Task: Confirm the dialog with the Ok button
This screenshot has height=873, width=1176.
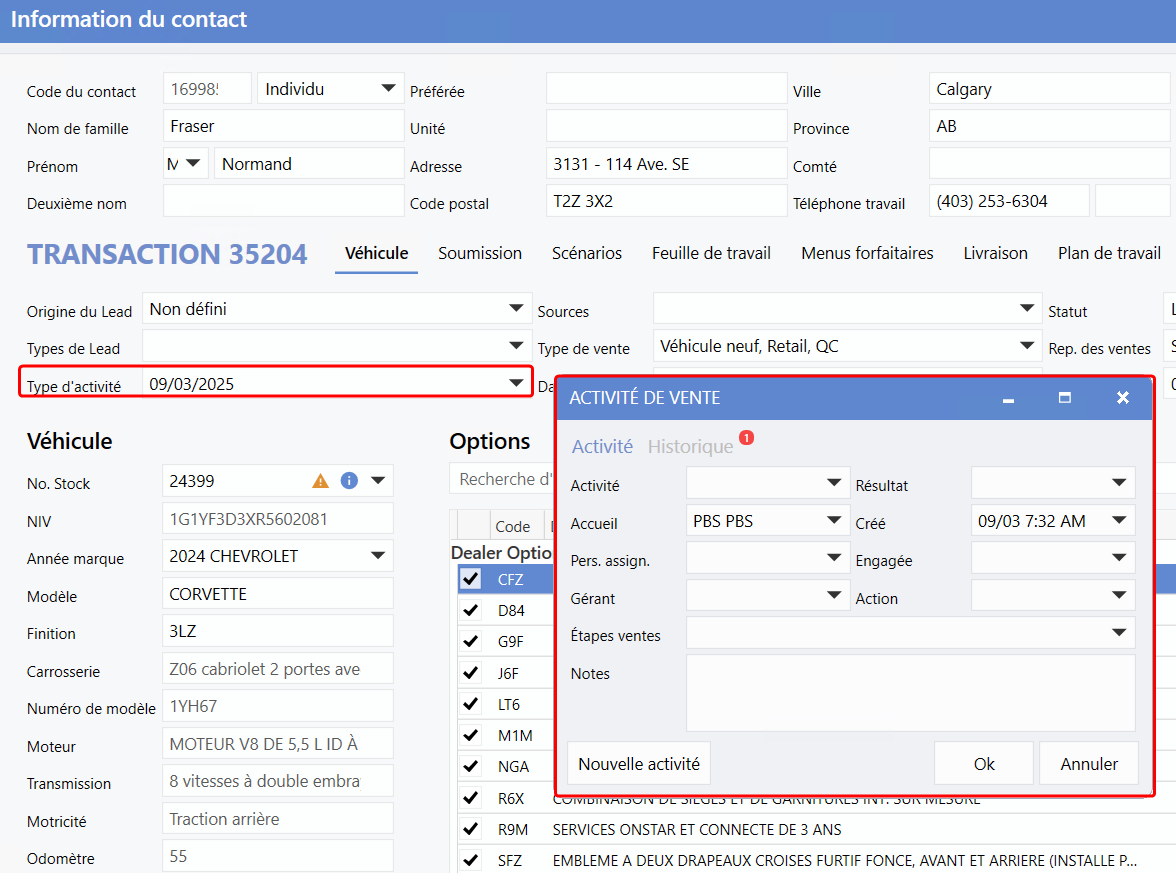Action: pyautogui.click(x=984, y=764)
